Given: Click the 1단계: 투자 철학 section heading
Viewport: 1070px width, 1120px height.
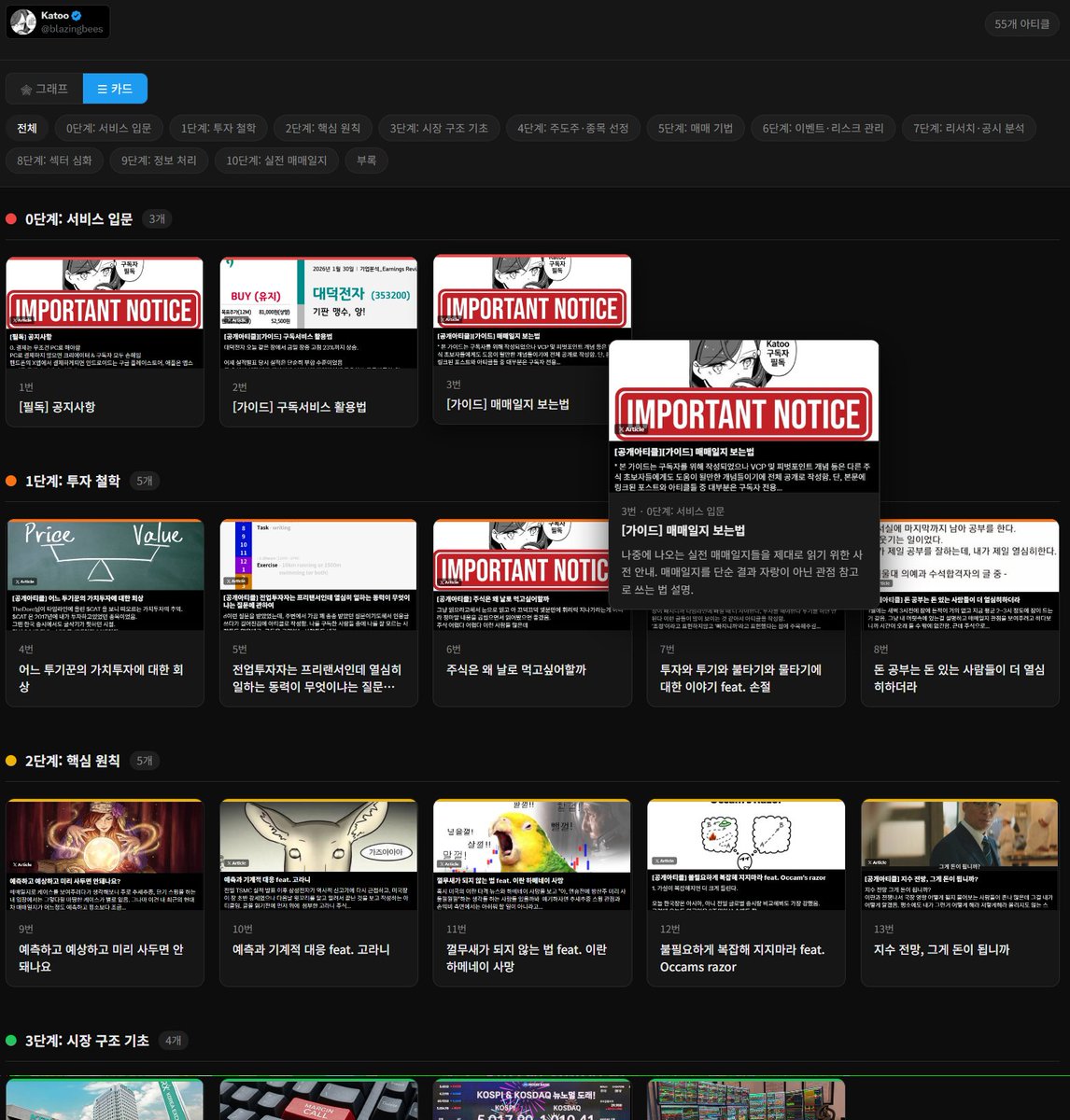Looking at the screenshot, I should pyautogui.click(x=73, y=481).
